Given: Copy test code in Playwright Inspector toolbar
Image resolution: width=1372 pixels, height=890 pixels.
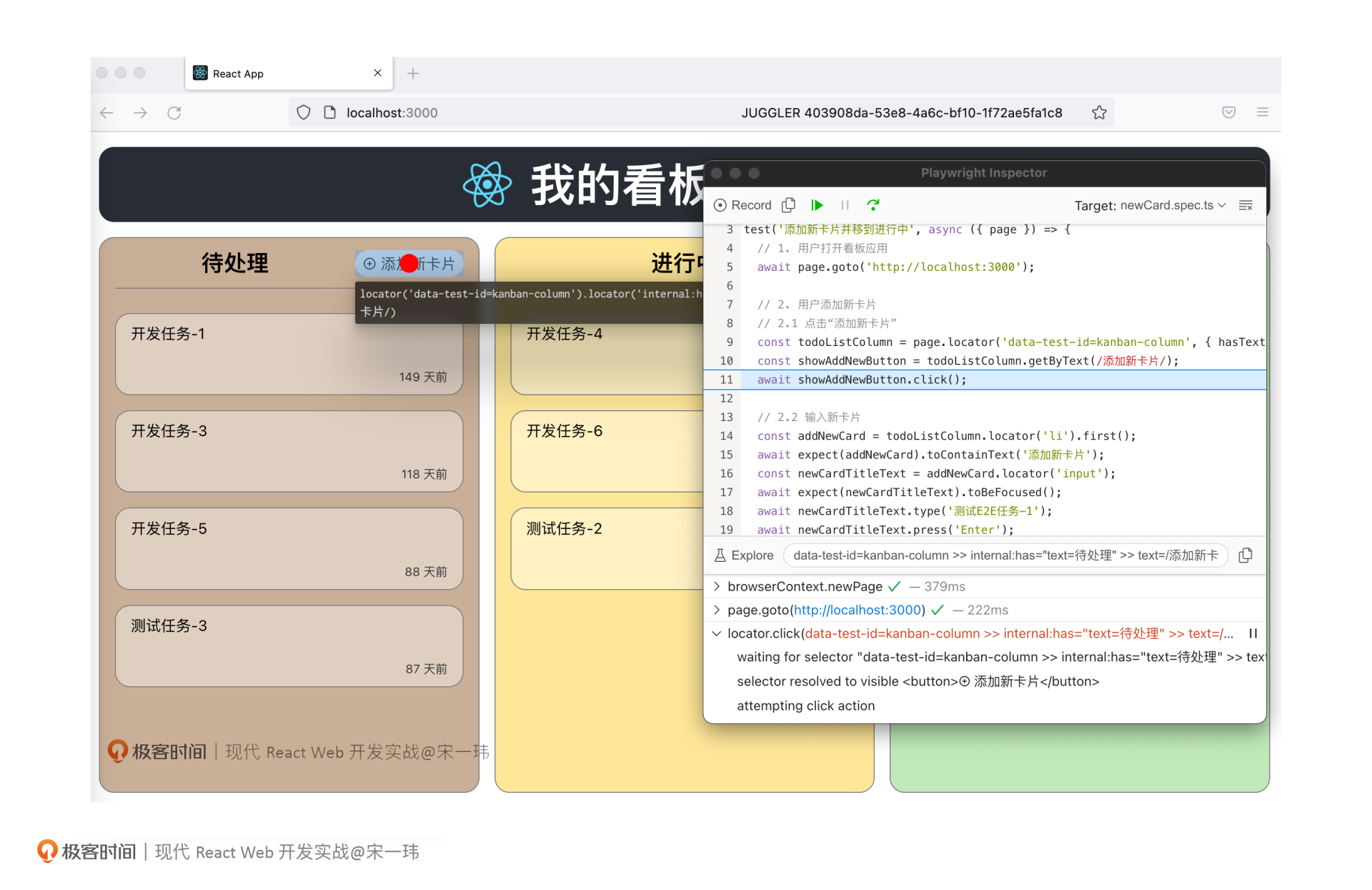Looking at the screenshot, I should 789,205.
